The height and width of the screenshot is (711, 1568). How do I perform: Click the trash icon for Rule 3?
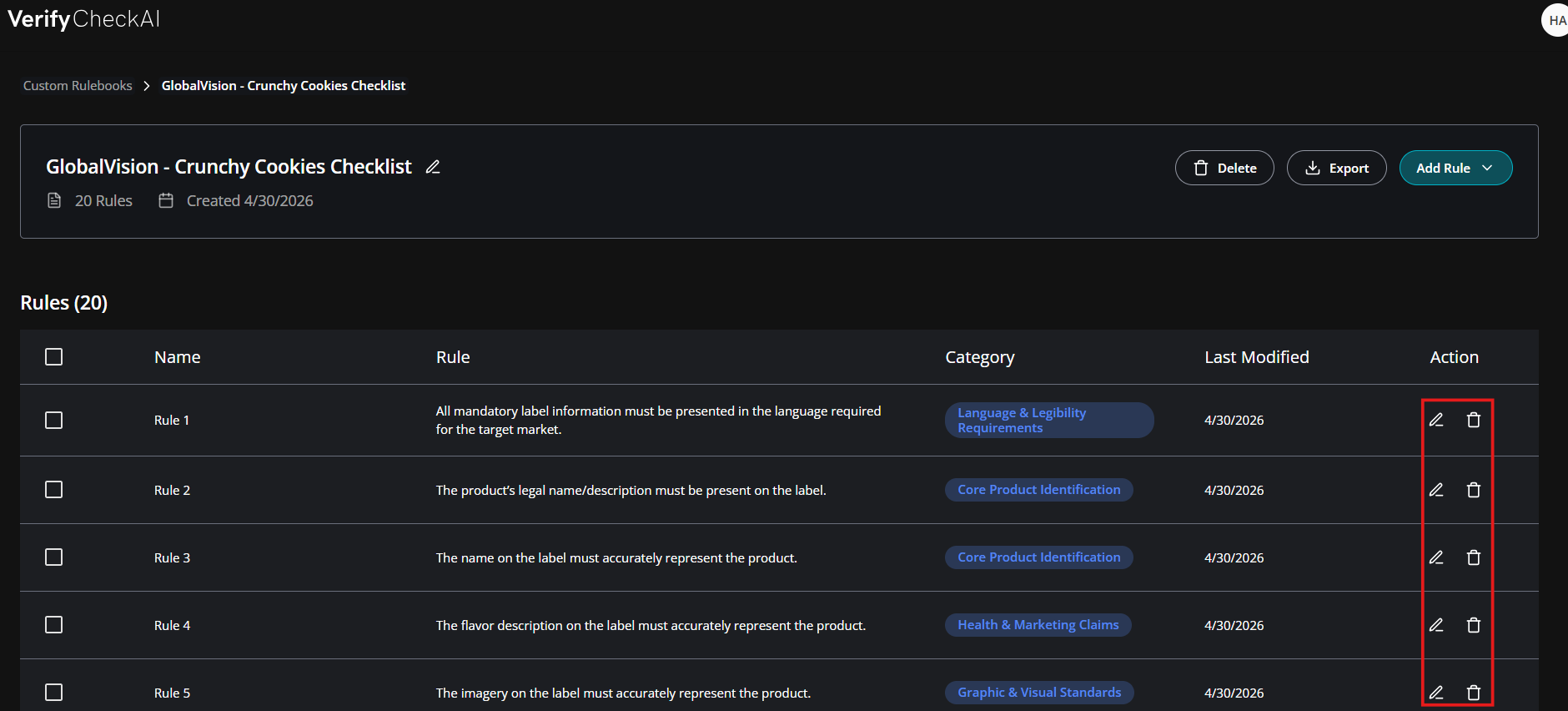tap(1474, 557)
